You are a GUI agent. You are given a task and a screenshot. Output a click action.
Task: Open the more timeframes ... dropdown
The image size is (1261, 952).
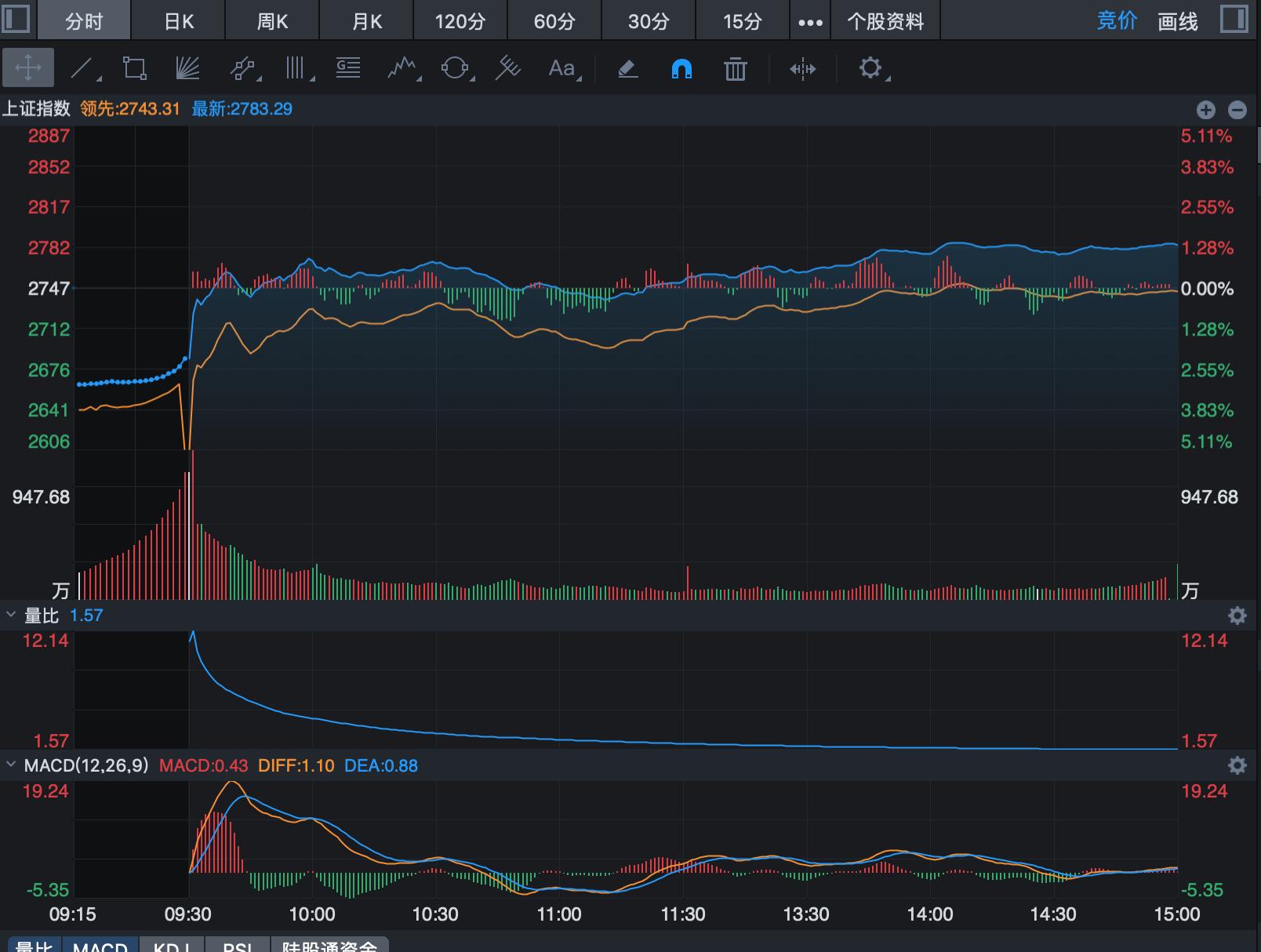pos(809,21)
